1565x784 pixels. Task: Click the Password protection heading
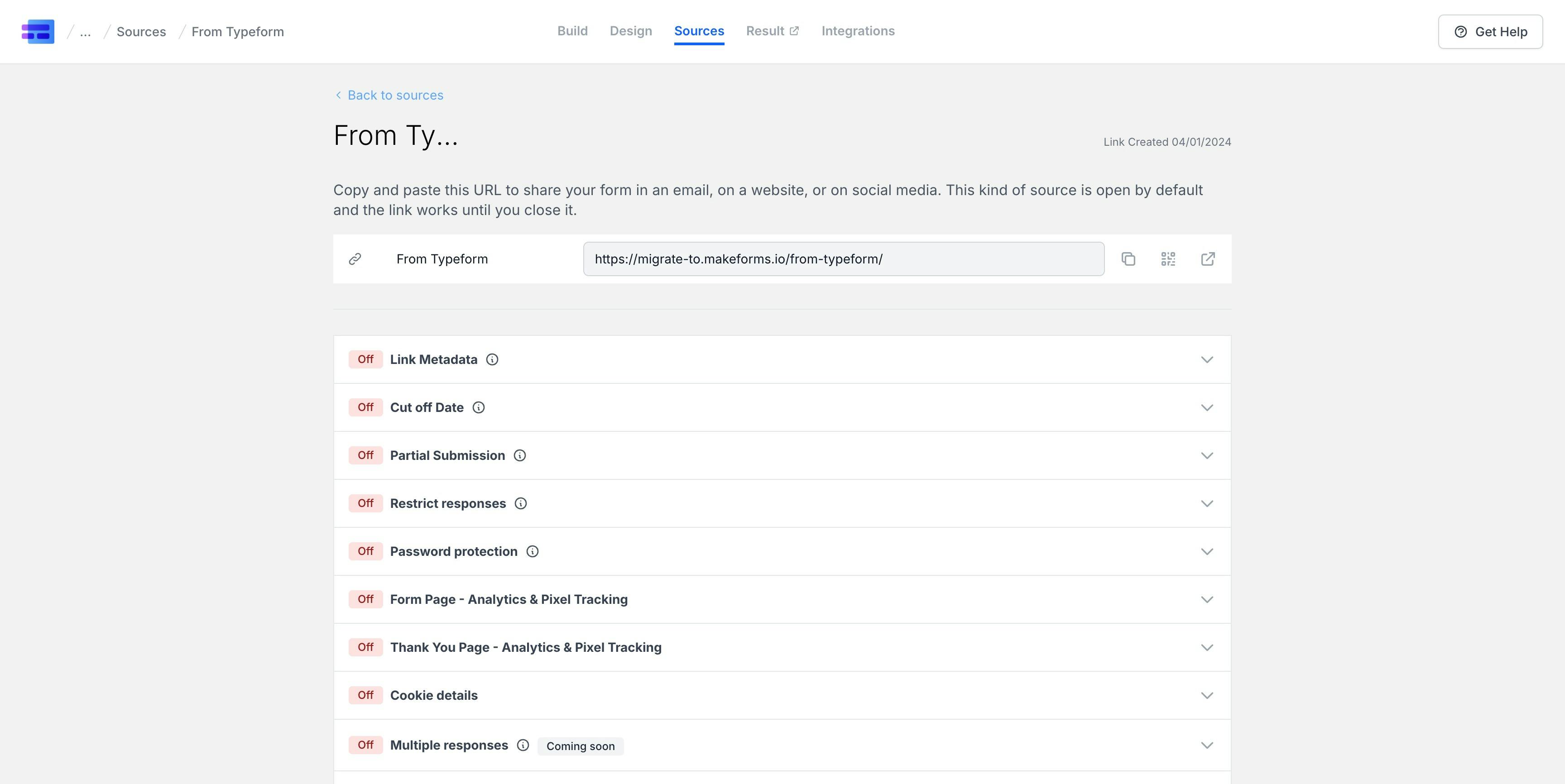point(454,551)
